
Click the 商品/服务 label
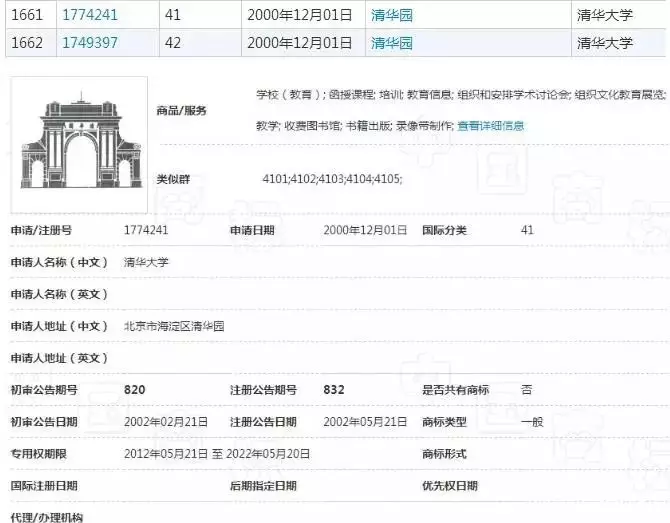182,111
